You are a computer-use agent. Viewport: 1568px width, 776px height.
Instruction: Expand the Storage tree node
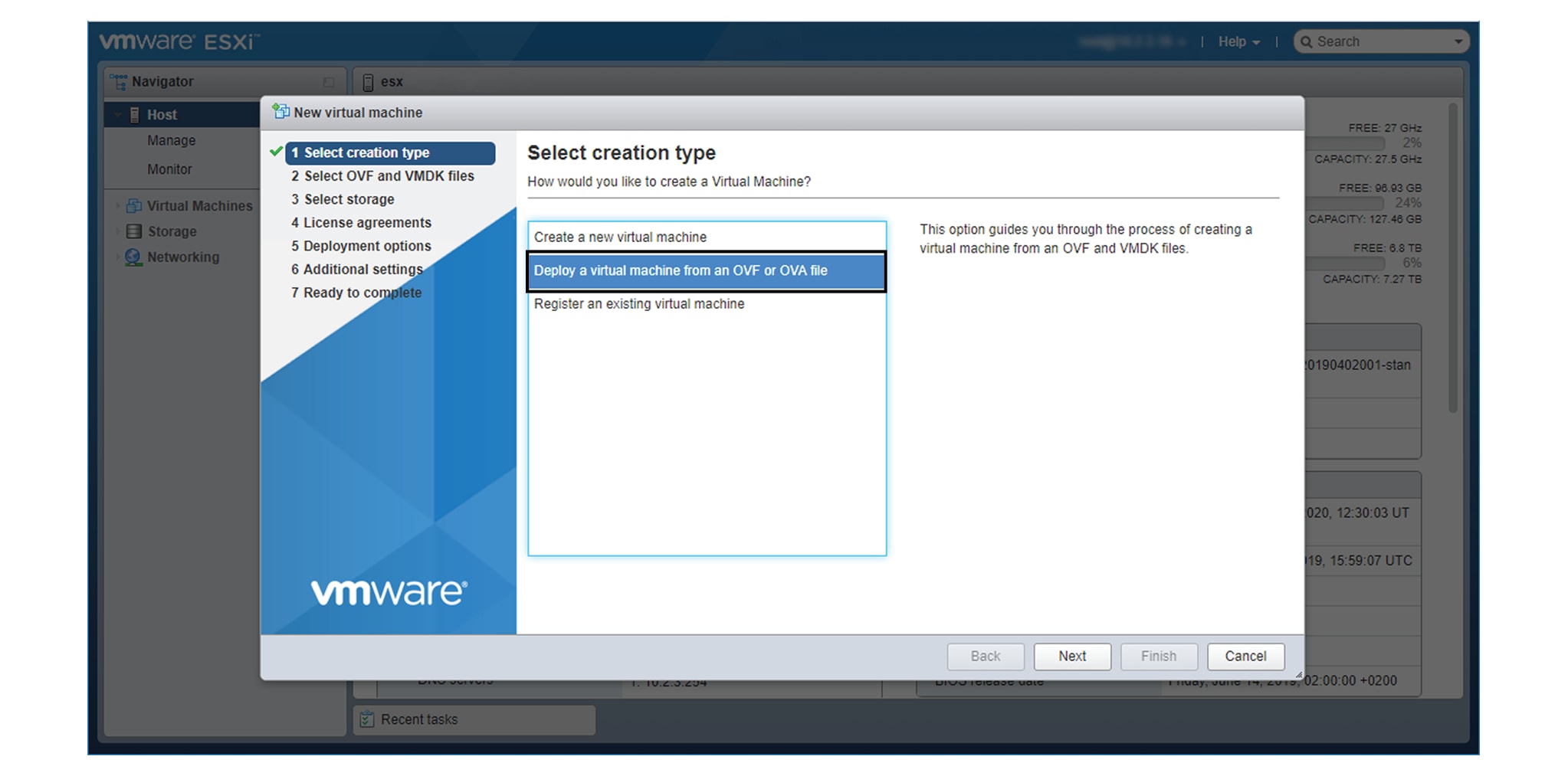tap(118, 231)
